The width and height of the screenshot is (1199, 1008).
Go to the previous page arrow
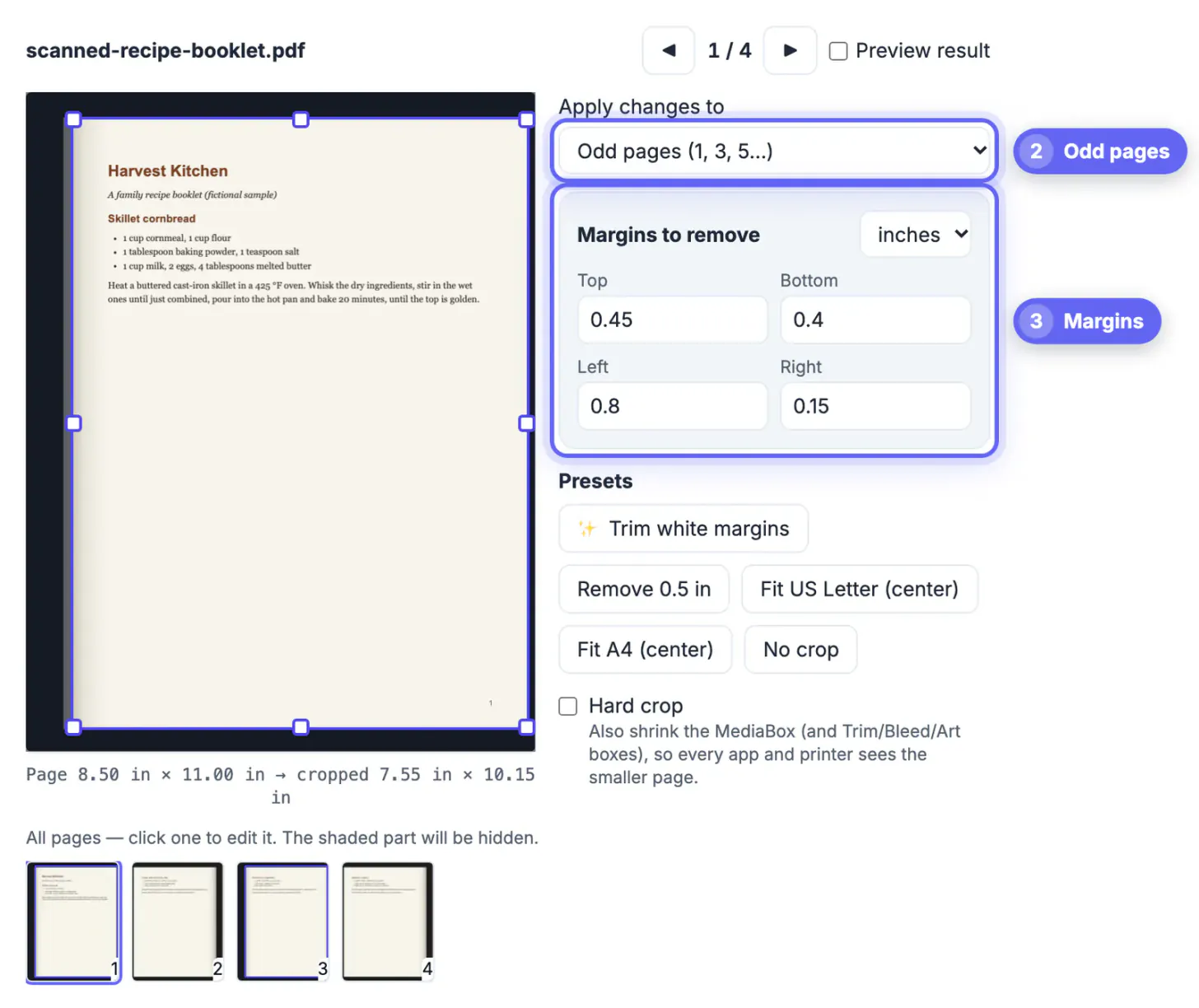pos(669,51)
